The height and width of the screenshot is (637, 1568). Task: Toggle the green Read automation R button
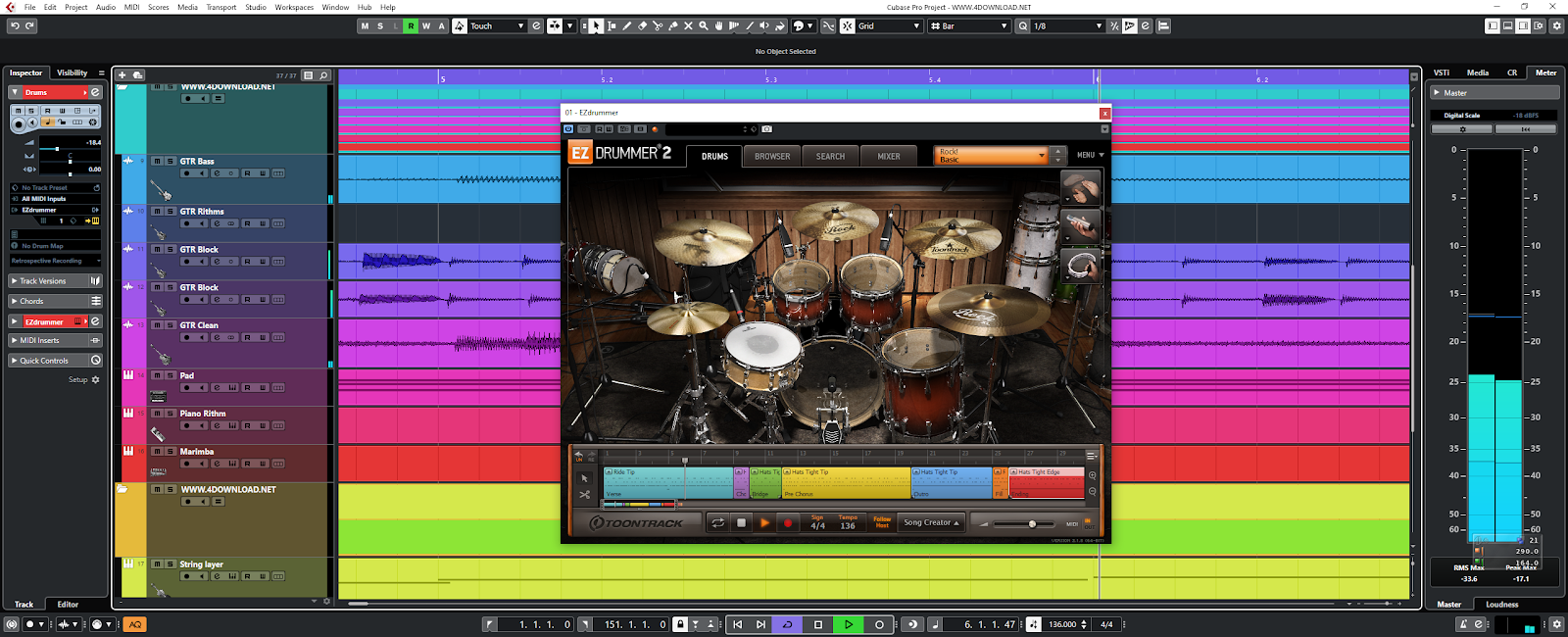411,25
